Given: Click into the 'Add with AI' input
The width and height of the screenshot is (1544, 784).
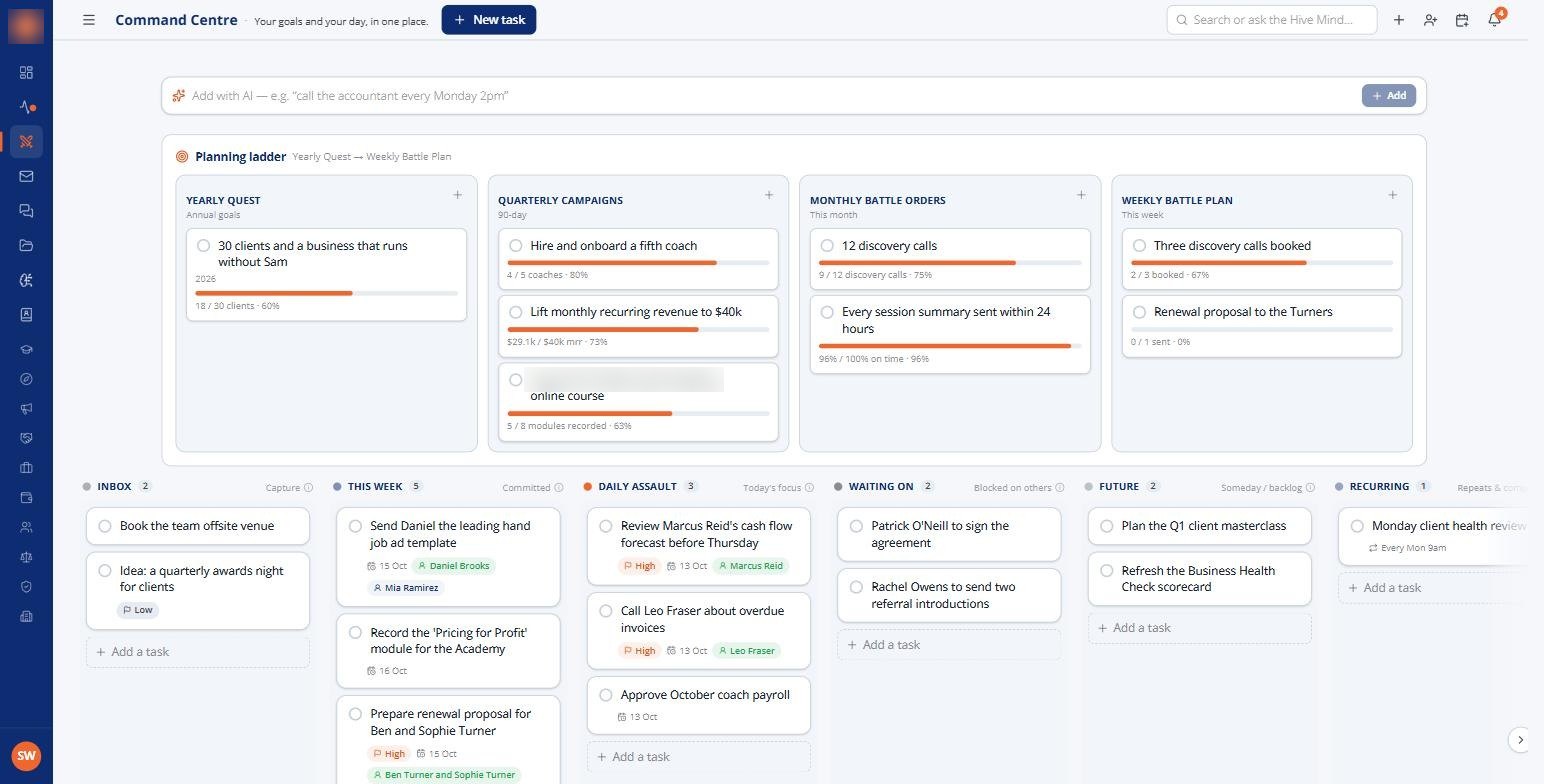Looking at the screenshot, I should pos(770,96).
